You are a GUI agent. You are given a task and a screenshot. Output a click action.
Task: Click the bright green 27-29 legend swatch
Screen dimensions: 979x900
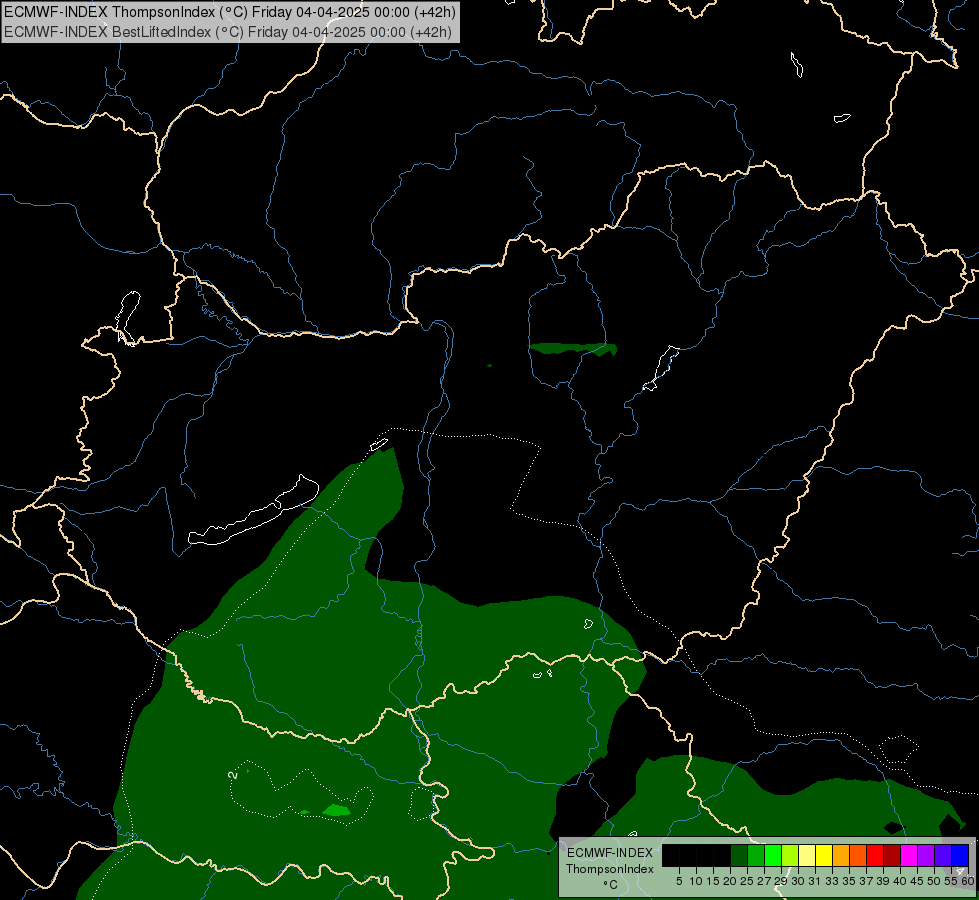(x=773, y=855)
